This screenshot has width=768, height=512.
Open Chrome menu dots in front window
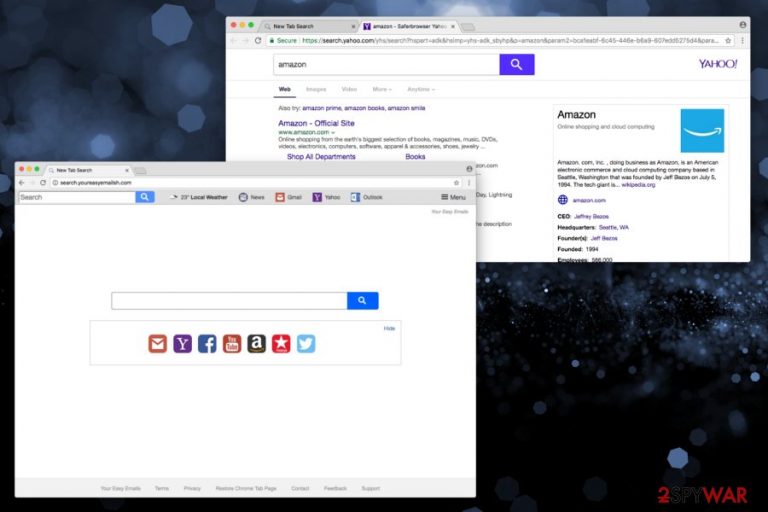[x=468, y=182]
